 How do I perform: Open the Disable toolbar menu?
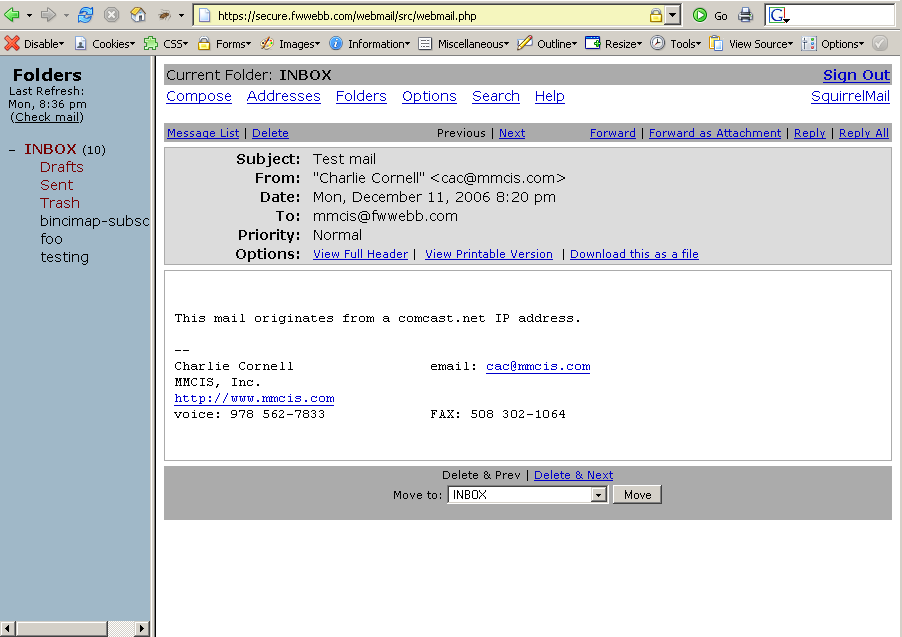tap(34, 44)
